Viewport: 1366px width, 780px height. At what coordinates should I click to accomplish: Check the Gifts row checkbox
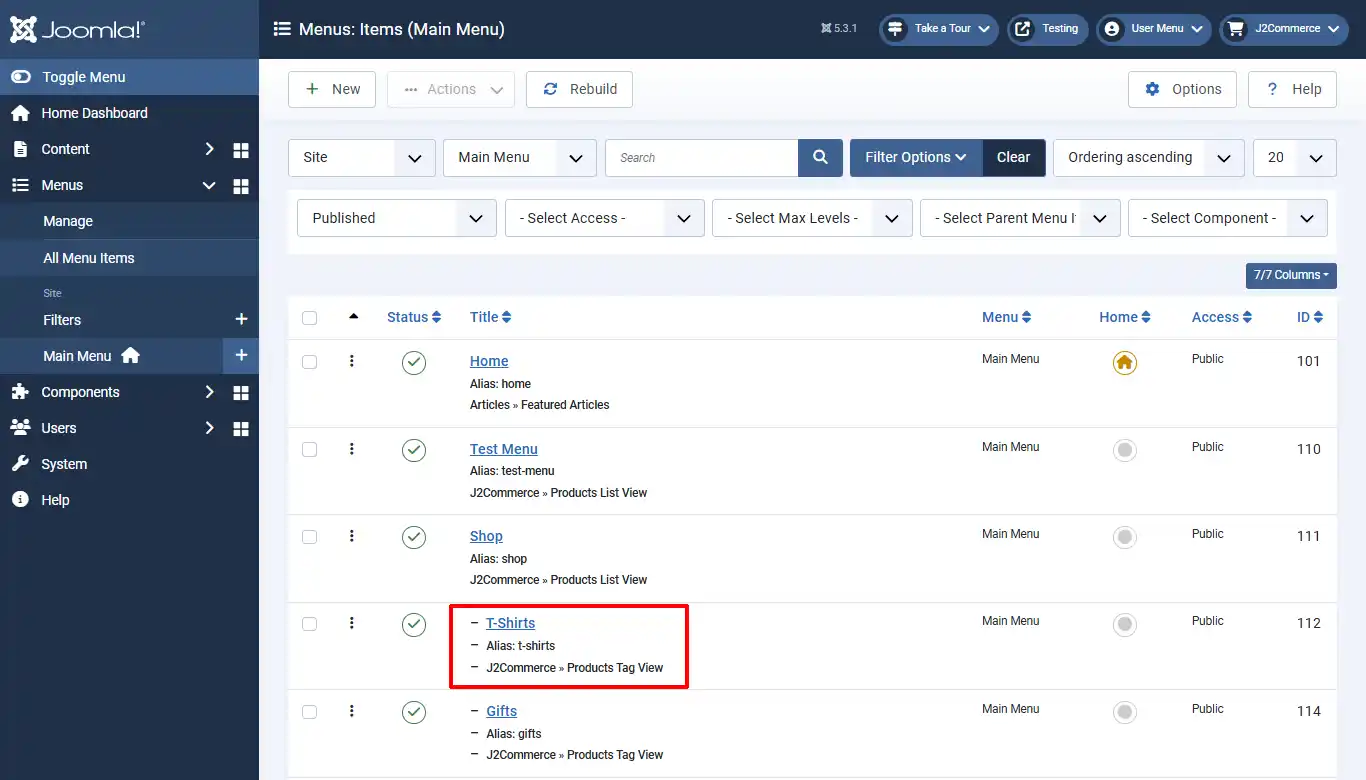(x=310, y=712)
